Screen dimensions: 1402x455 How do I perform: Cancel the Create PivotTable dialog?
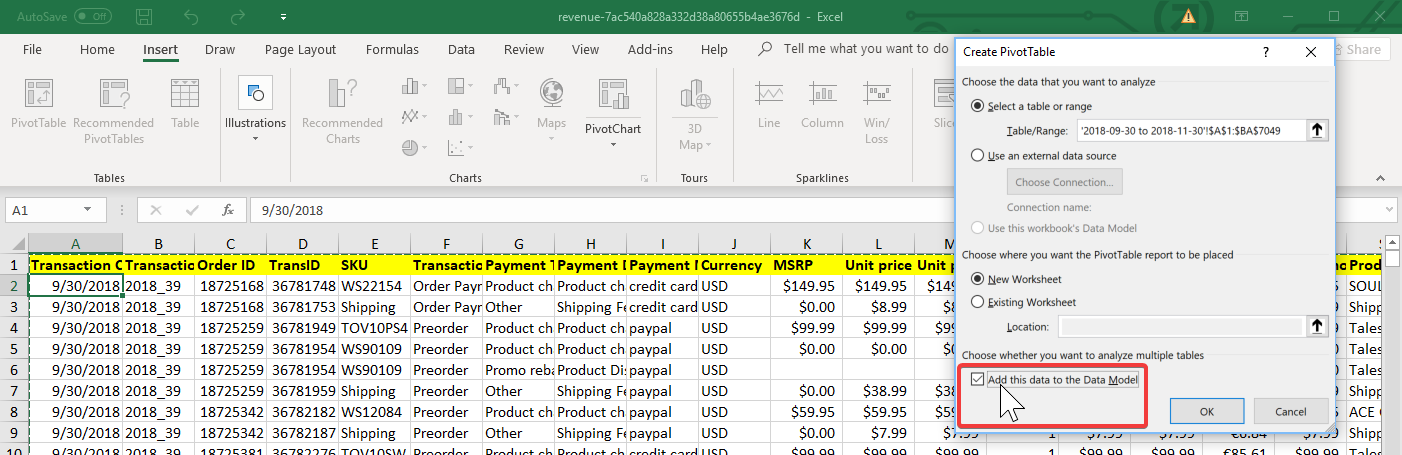coord(1289,411)
